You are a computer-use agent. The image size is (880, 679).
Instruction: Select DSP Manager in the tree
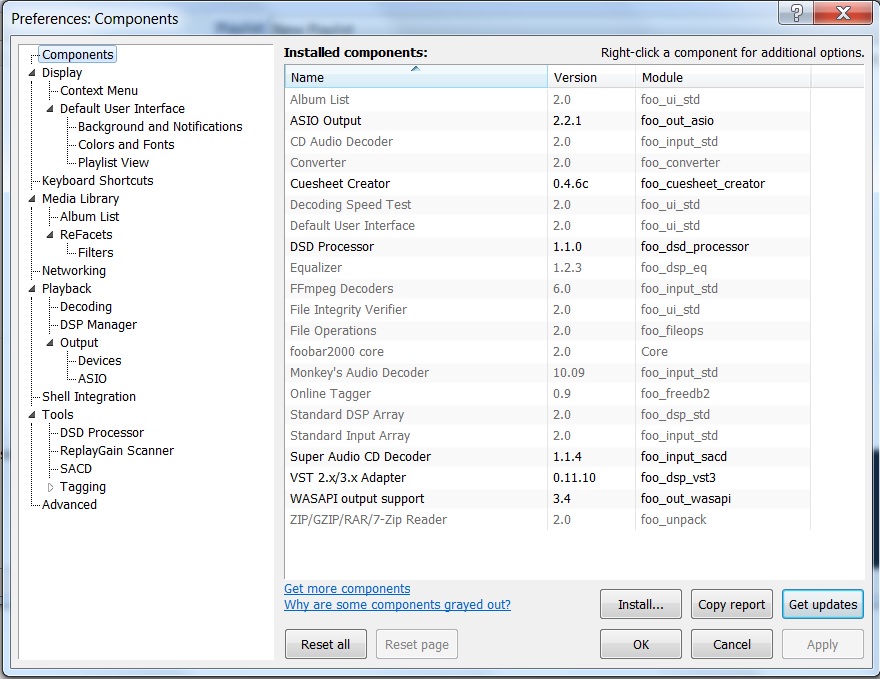[x=98, y=325]
